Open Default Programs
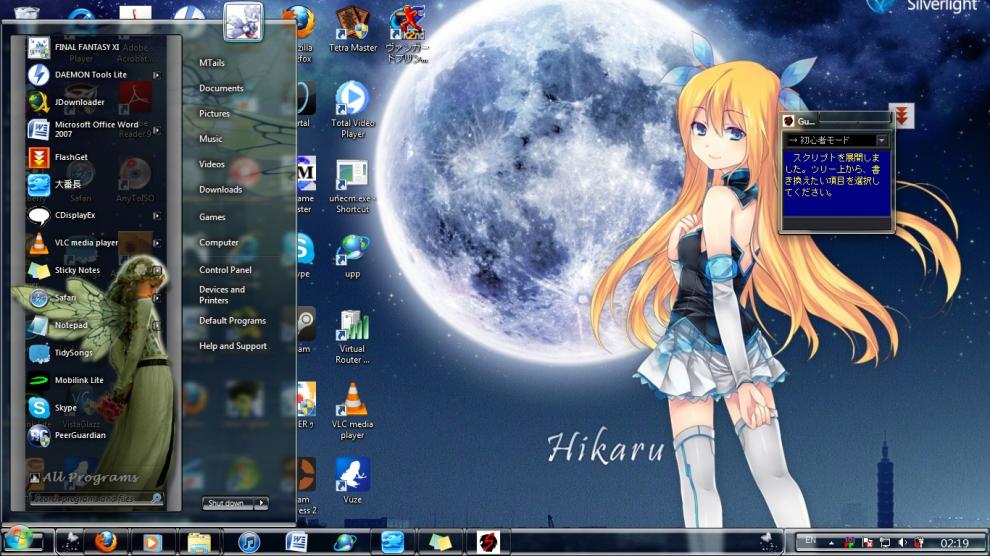 click(x=232, y=321)
